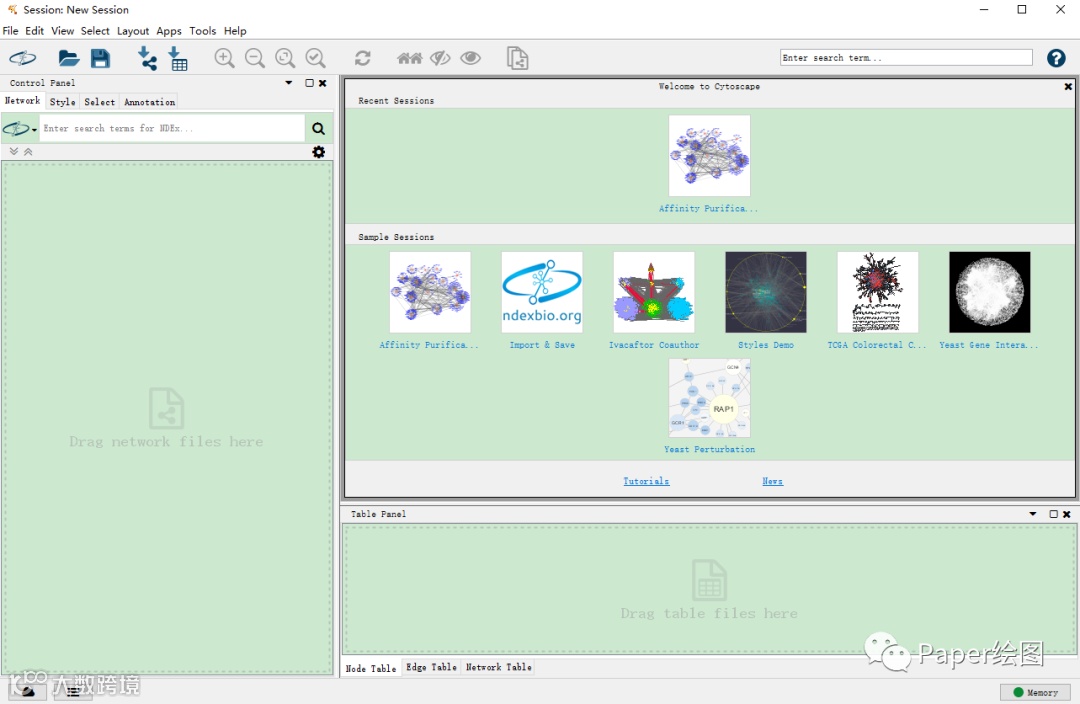Switch to Style tab
This screenshot has width=1080, height=704.
tap(62, 102)
